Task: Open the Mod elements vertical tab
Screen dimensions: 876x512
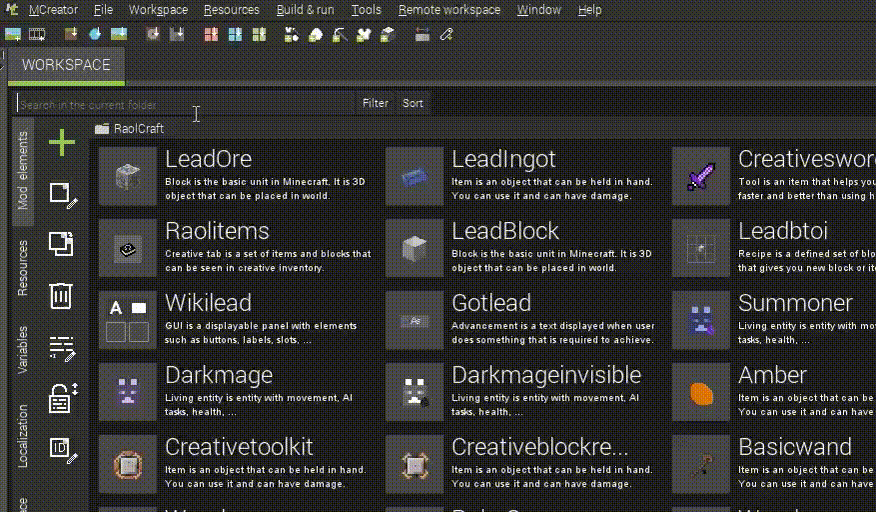Action: pyautogui.click(x=22, y=170)
